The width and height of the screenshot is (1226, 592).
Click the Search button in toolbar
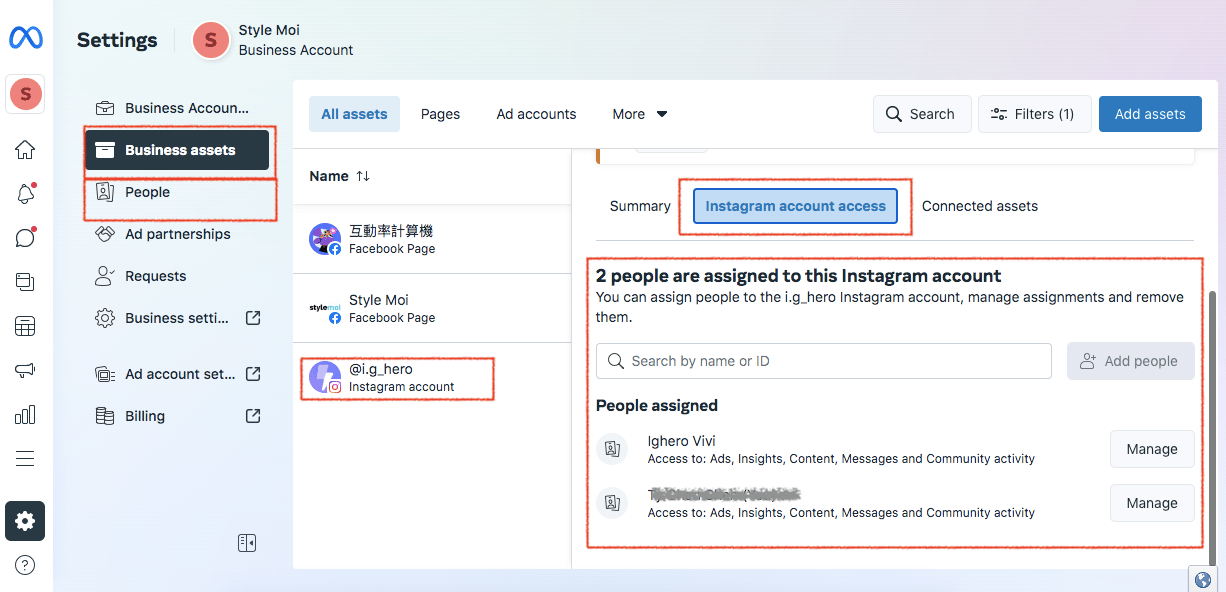(x=922, y=114)
